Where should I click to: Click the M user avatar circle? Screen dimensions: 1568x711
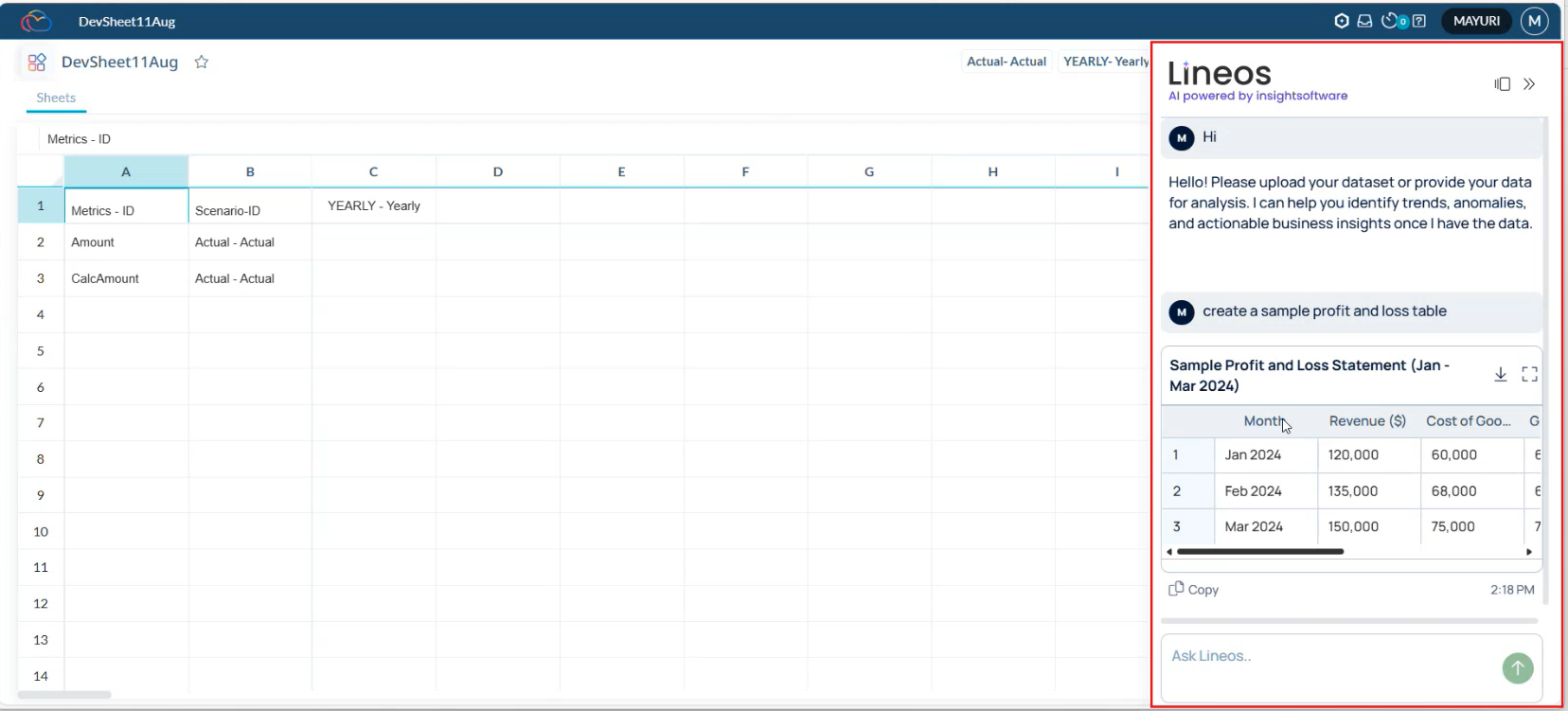point(1534,21)
